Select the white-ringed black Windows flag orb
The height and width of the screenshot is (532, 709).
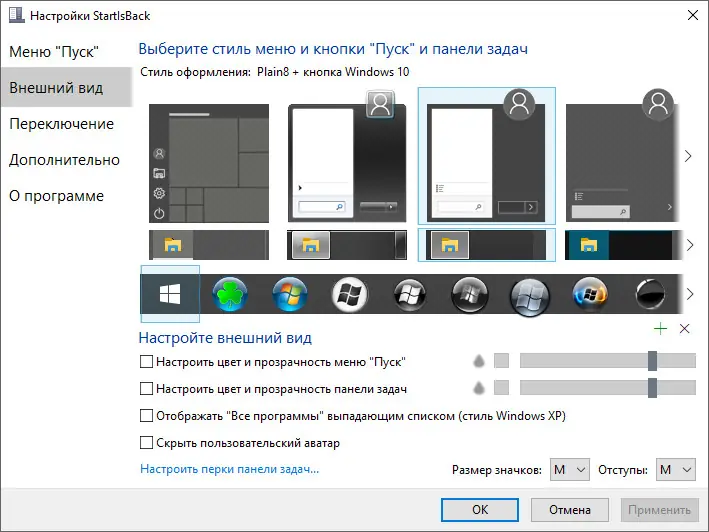click(x=350, y=294)
